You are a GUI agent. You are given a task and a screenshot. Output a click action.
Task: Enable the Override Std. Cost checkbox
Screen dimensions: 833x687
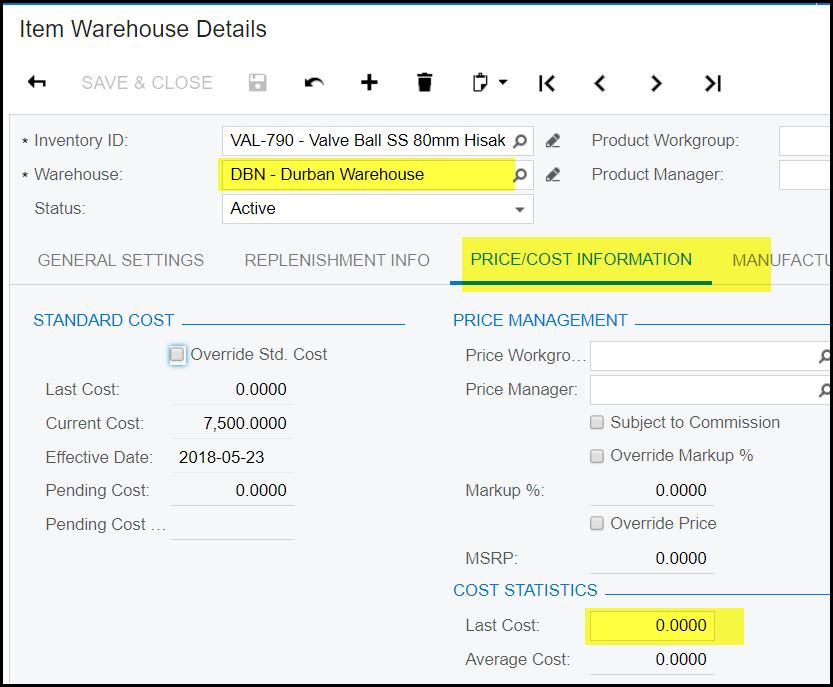[x=178, y=354]
